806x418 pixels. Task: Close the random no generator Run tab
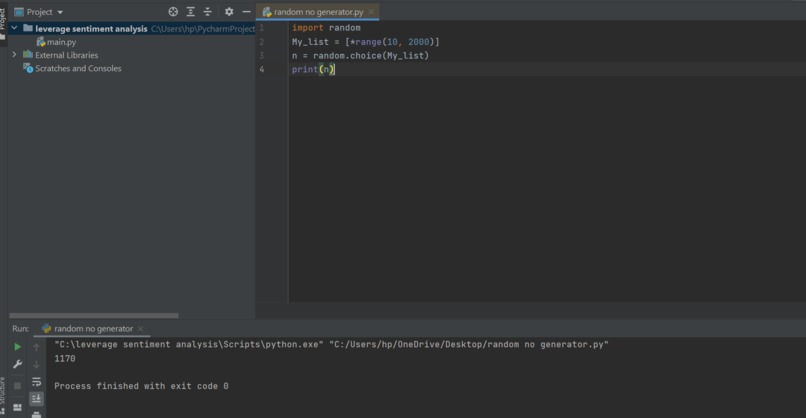click(x=140, y=329)
